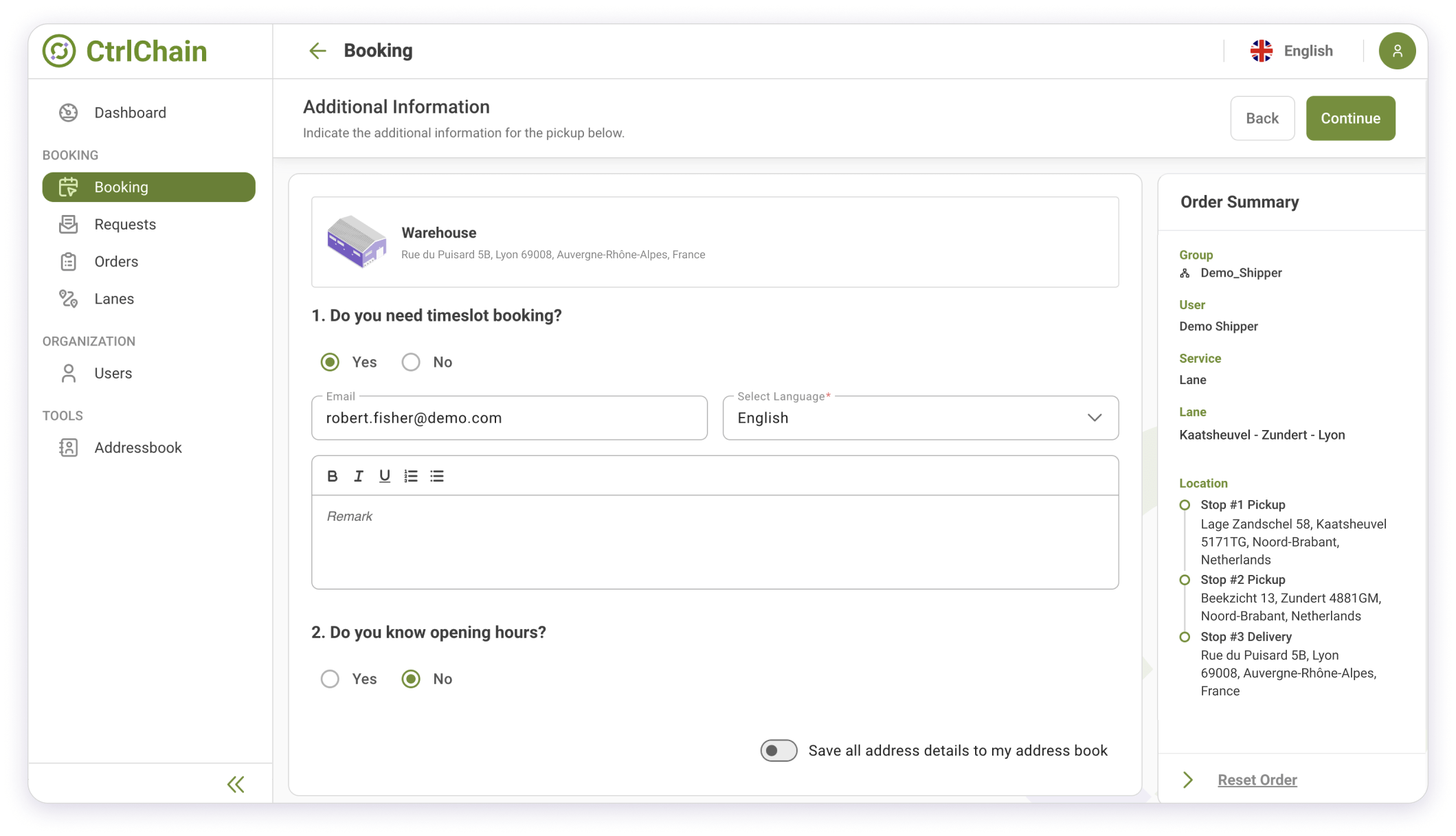Click the Italic formatting icon
1456x836 pixels.
(x=358, y=476)
